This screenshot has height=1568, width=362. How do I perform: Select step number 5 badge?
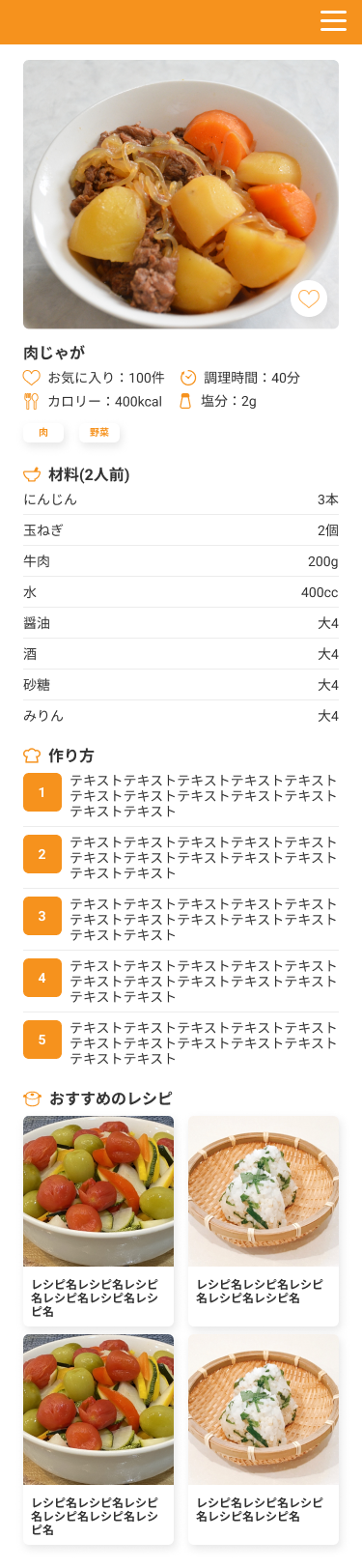pyautogui.click(x=42, y=1040)
